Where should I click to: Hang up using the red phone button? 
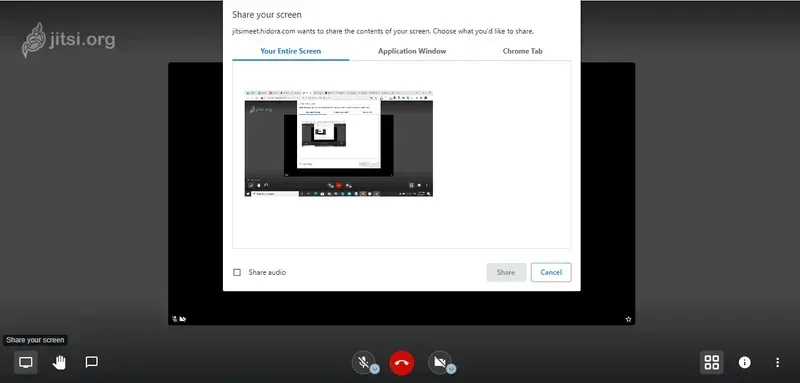coord(402,363)
